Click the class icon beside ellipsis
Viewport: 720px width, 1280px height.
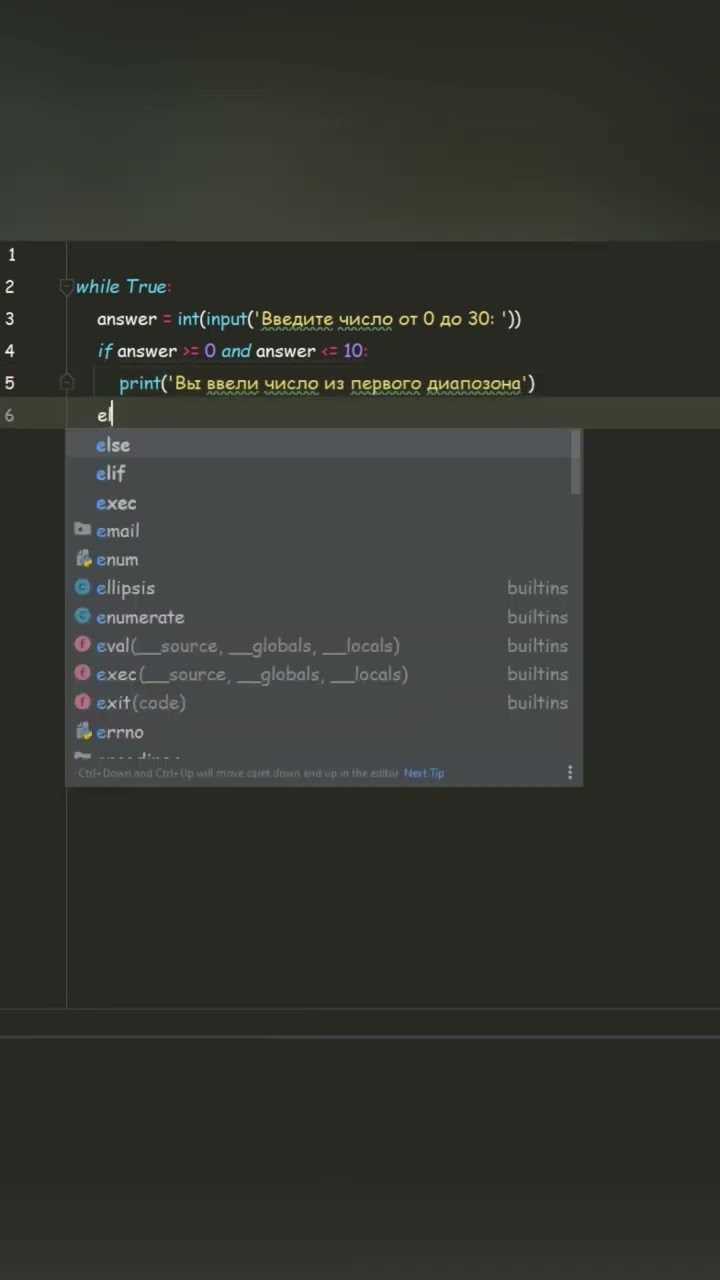coord(83,588)
